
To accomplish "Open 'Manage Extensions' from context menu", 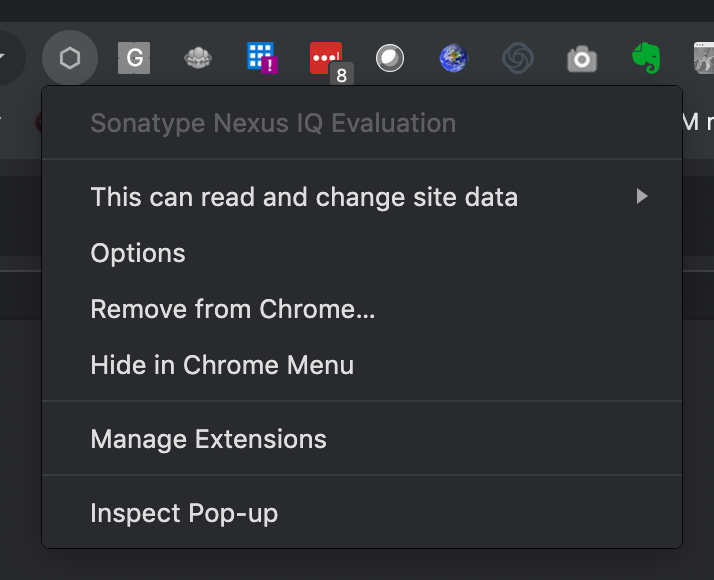I will point(362,439).
